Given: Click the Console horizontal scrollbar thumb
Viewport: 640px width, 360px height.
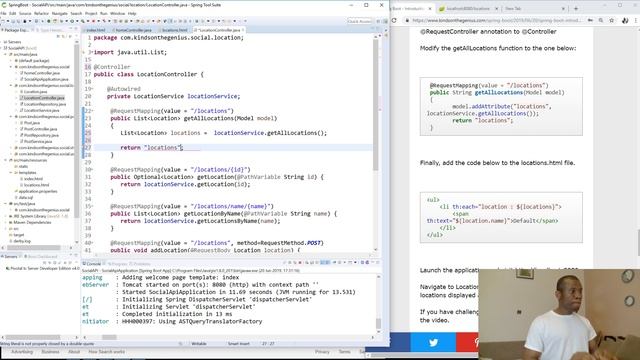Looking at the screenshot, I should click(x=109, y=338).
